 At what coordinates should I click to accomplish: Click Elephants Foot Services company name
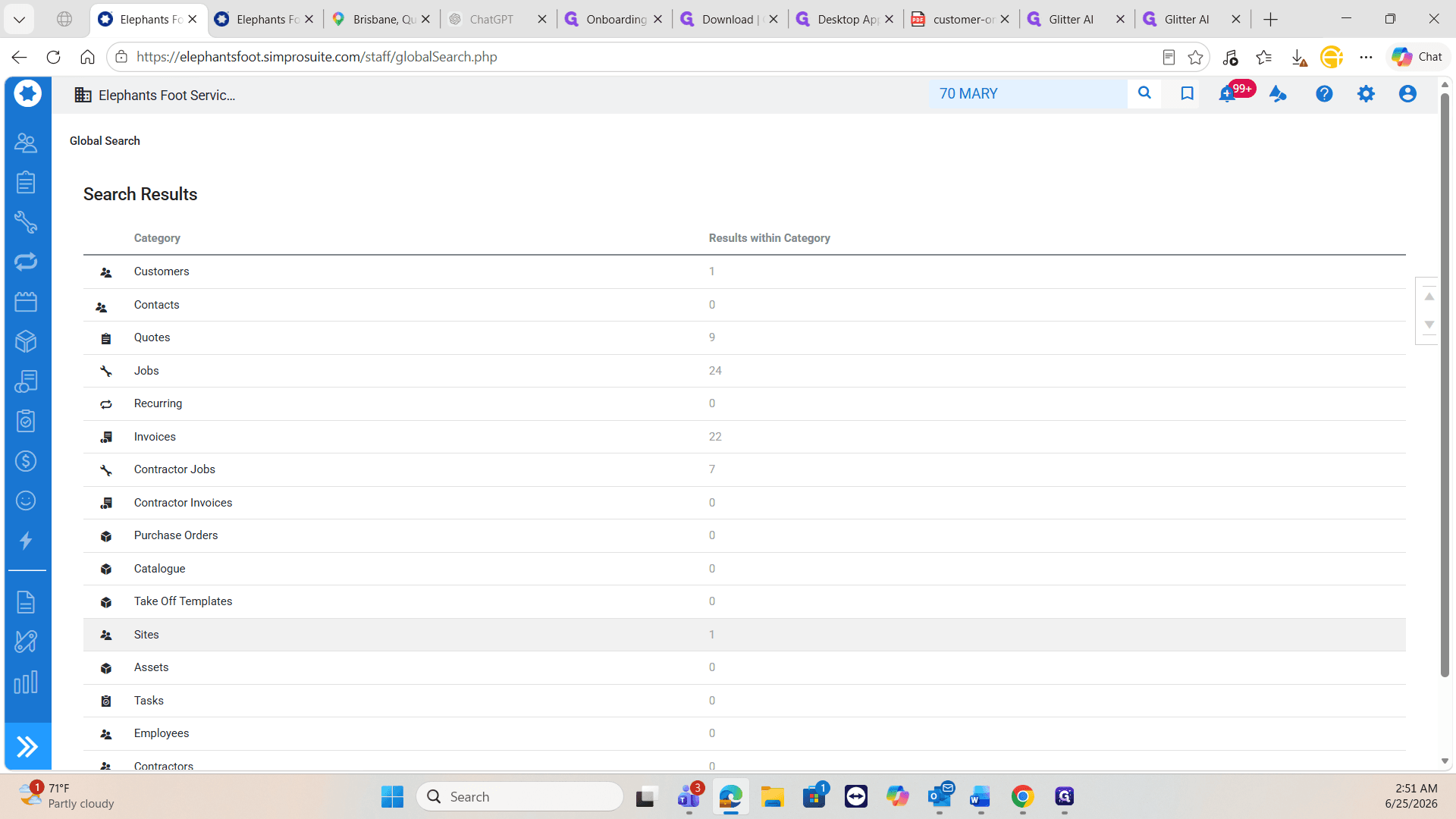(167, 96)
